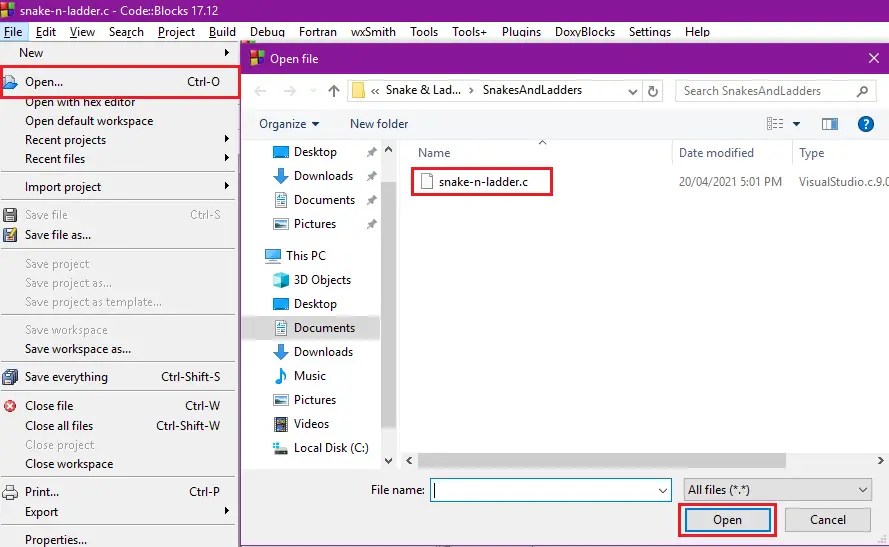Click the Save everything icon
The image size is (889, 547).
point(10,377)
